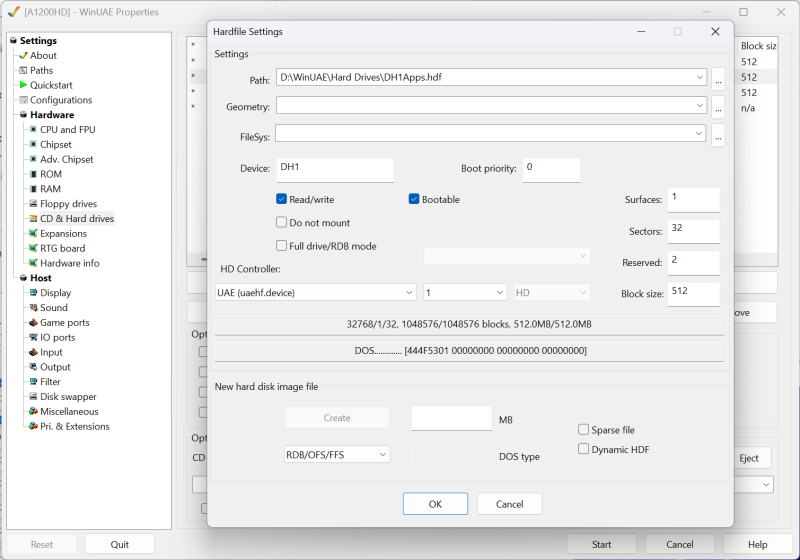Click the Input joystick icon
800x560 pixels.
(33, 352)
